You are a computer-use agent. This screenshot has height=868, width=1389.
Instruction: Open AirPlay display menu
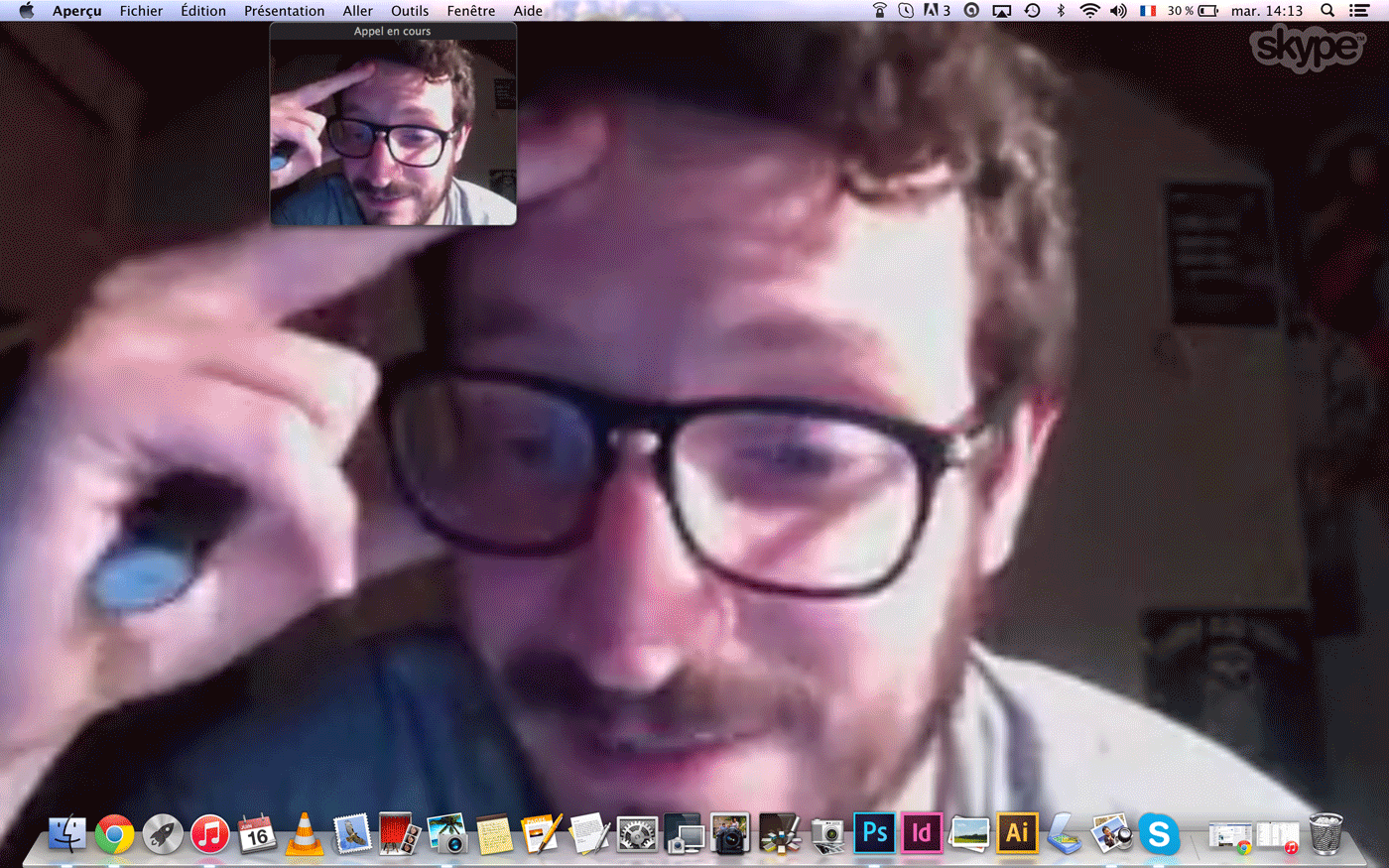pyautogui.click(x=1002, y=11)
